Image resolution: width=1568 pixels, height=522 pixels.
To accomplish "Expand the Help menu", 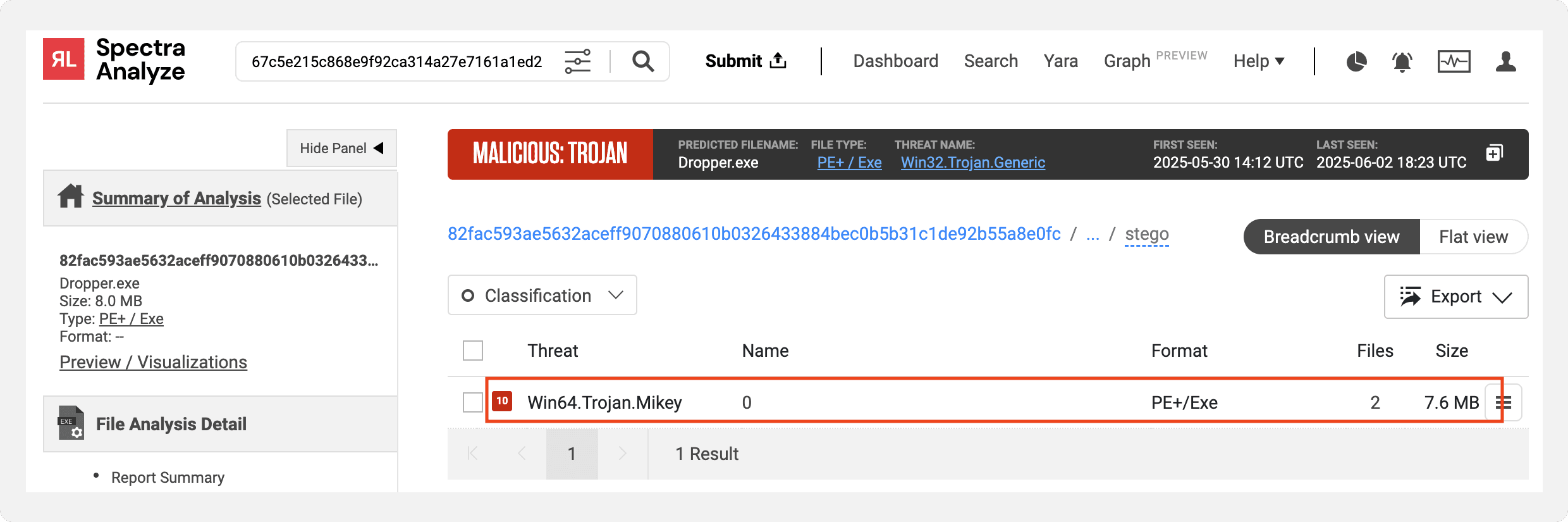I will [x=1258, y=61].
